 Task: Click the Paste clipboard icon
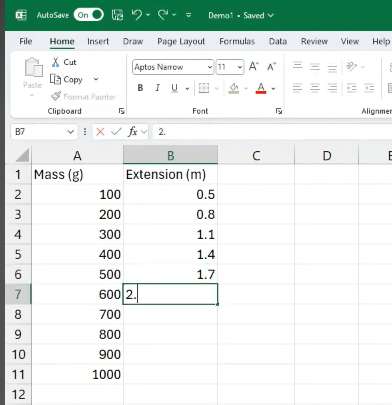tap(34, 68)
